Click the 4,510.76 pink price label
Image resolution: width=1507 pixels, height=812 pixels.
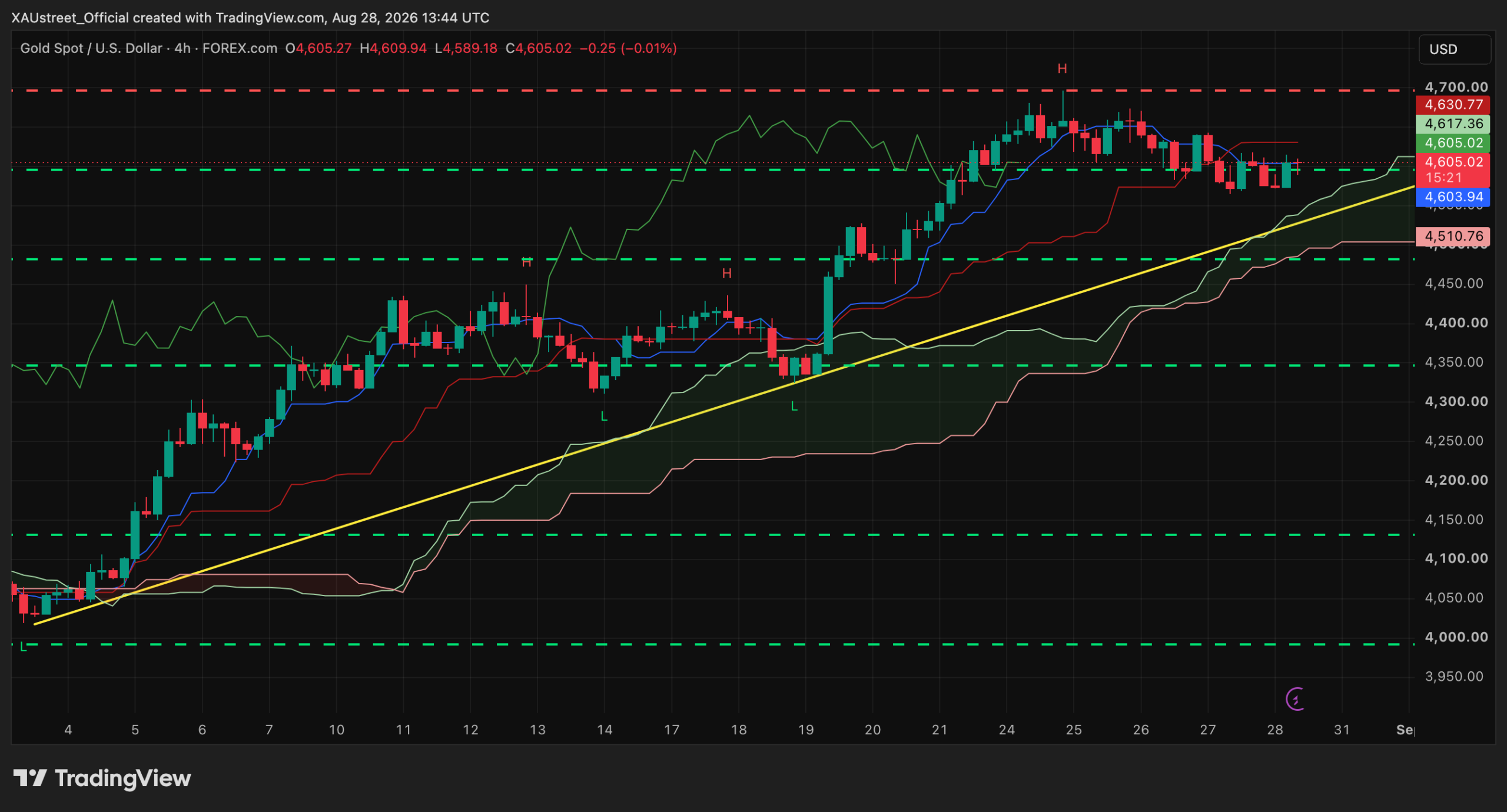1453,236
